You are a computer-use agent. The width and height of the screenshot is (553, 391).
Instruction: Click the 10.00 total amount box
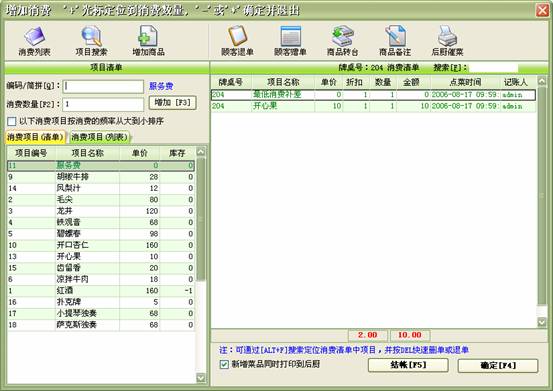click(410, 335)
